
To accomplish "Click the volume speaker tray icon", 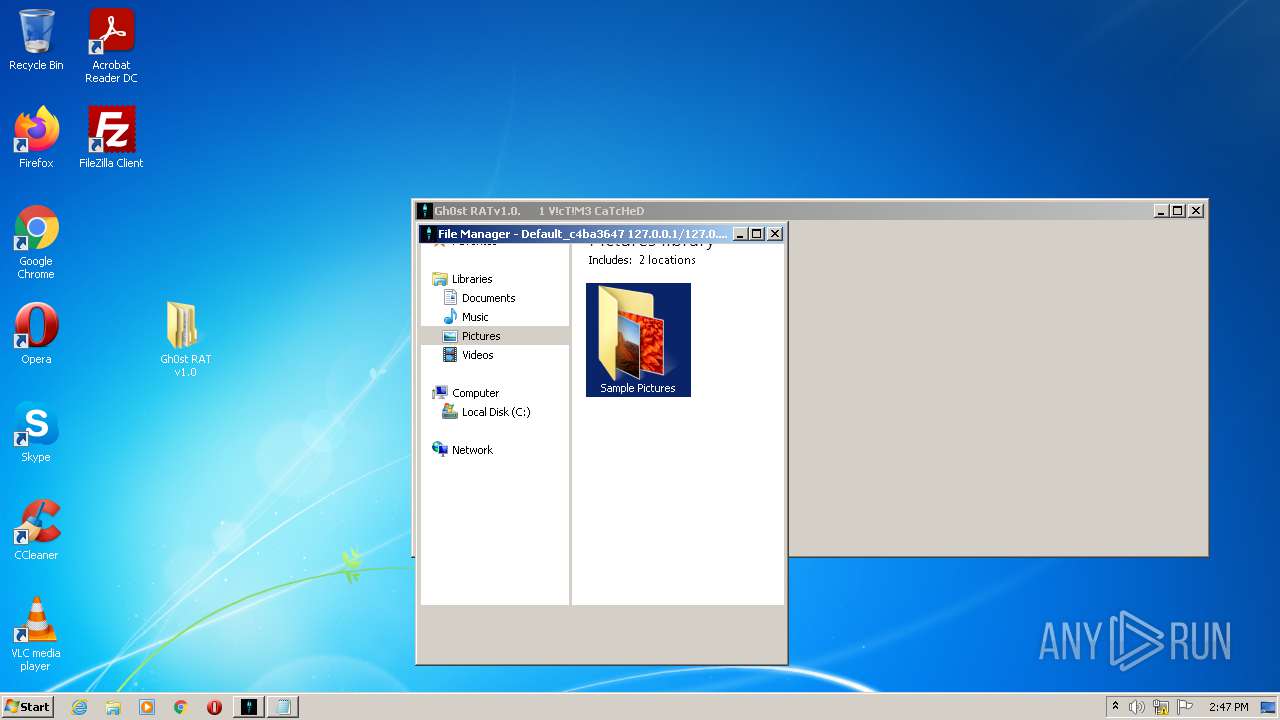I will [x=1137, y=707].
